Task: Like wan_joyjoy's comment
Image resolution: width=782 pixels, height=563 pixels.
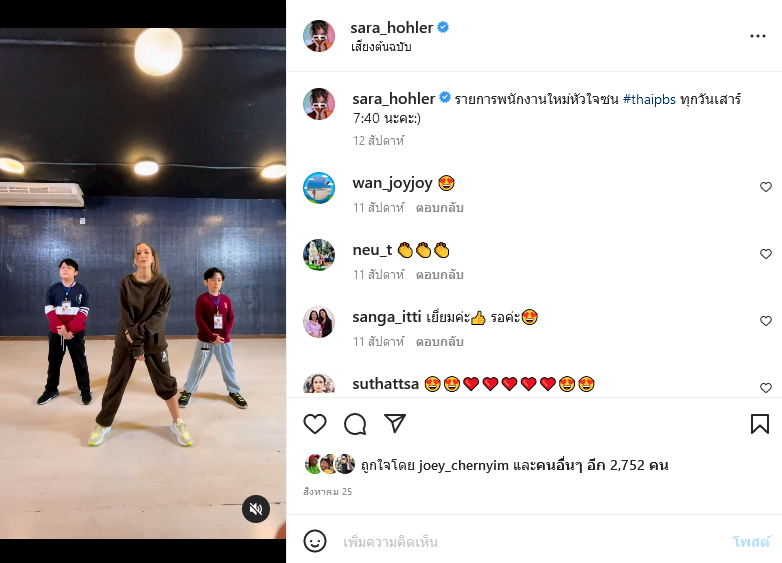Action: pyautogui.click(x=766, y=187)
